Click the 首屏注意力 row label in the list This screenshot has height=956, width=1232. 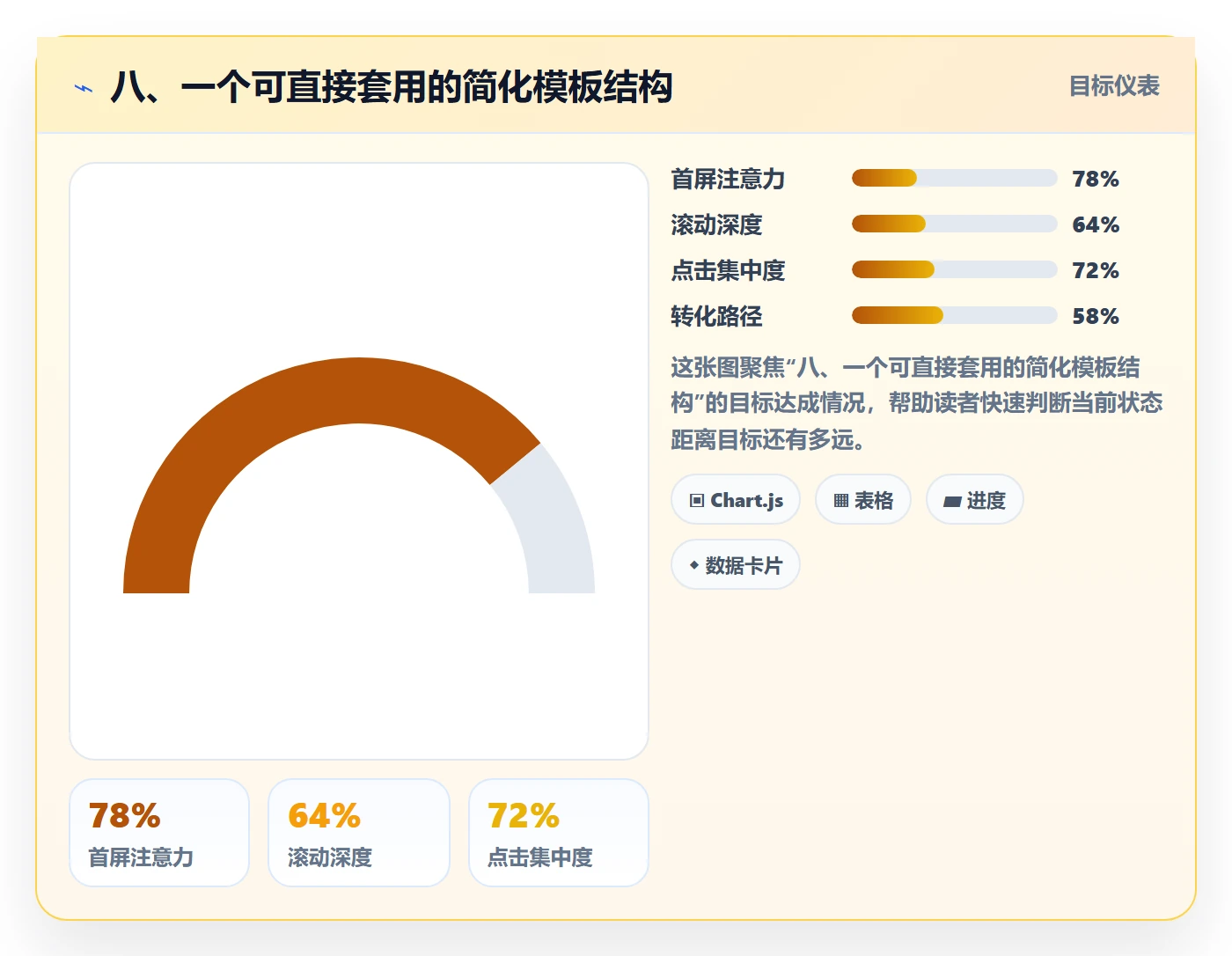tap(728, 179)
